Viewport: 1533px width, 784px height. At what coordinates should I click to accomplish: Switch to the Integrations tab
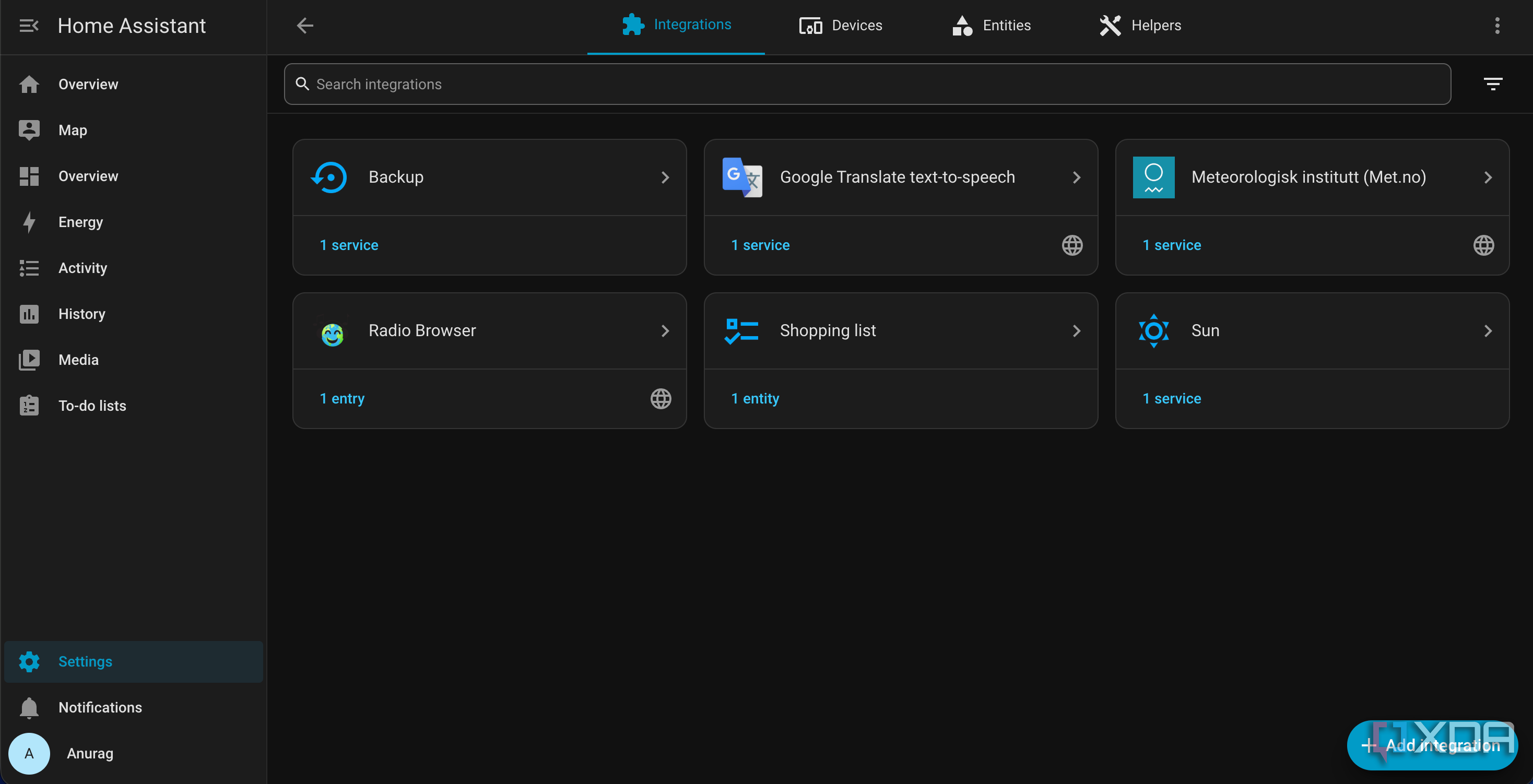[676, 26]
